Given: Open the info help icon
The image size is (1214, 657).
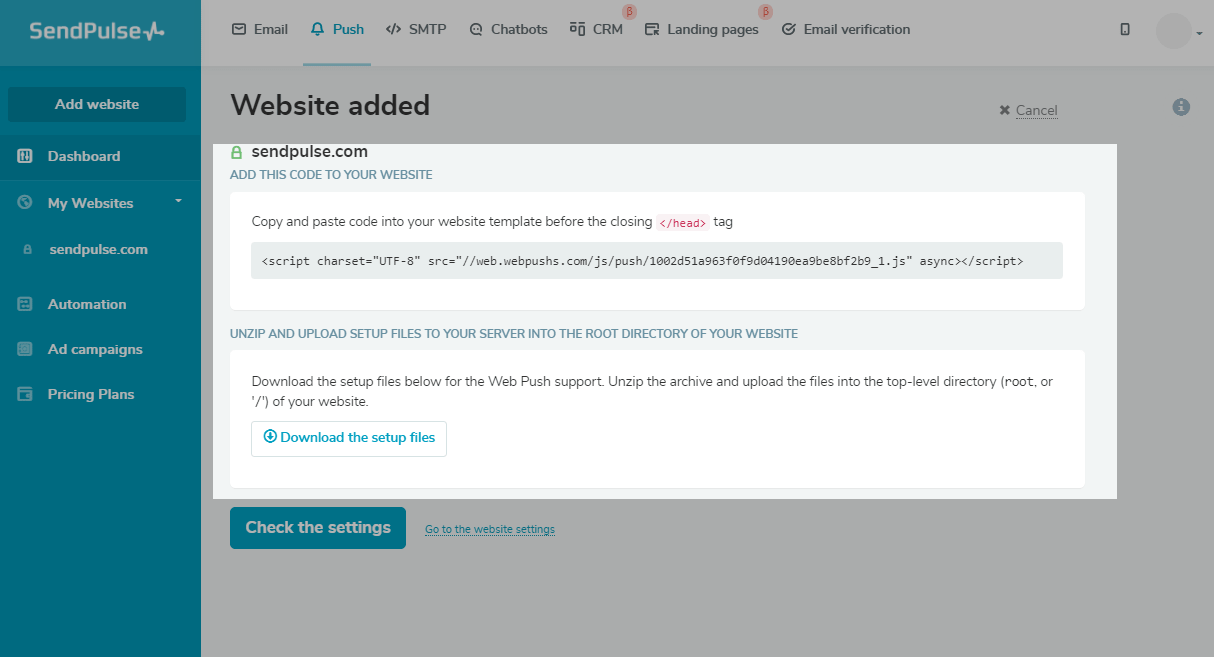Looking at the screenshot, I should [x=1181, y=107].
